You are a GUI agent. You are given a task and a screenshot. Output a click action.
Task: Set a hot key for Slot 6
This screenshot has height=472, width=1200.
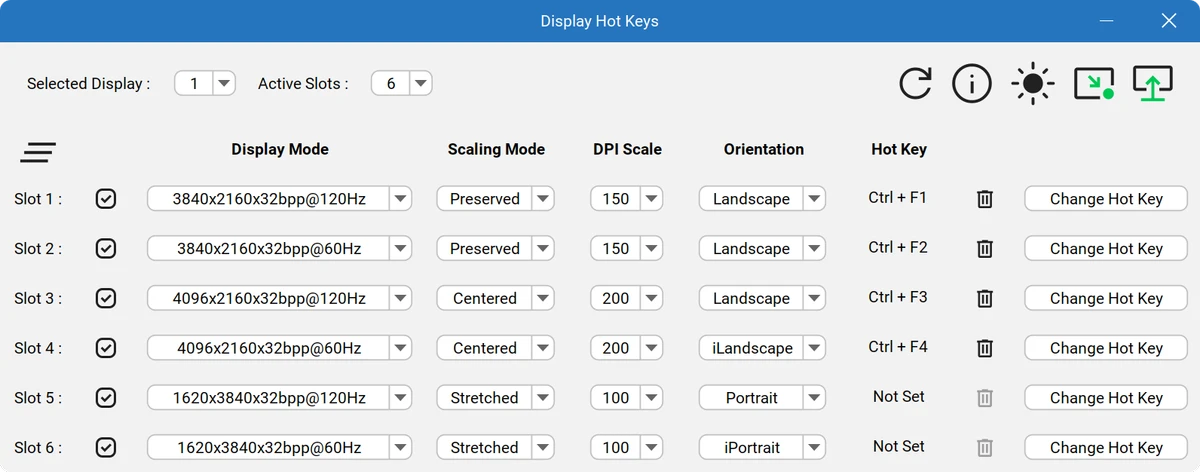[x=1106, y=448]
